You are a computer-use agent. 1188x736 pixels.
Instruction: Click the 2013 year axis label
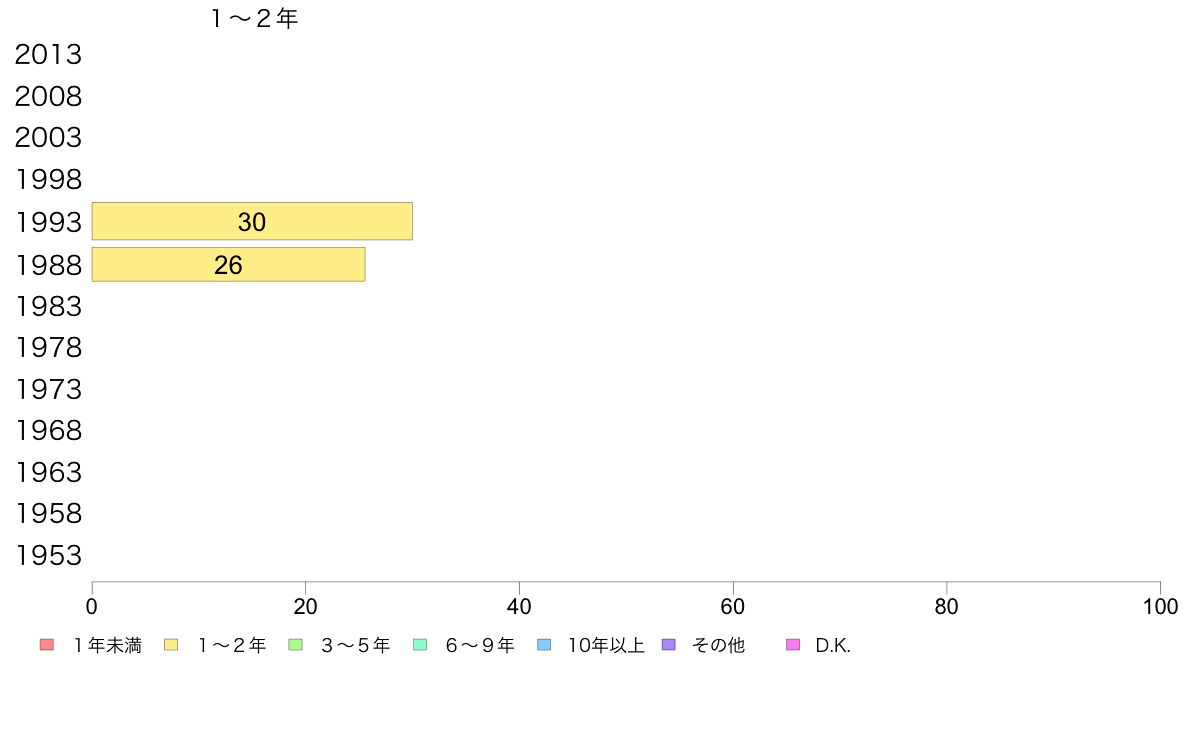(x=48, y=55)
